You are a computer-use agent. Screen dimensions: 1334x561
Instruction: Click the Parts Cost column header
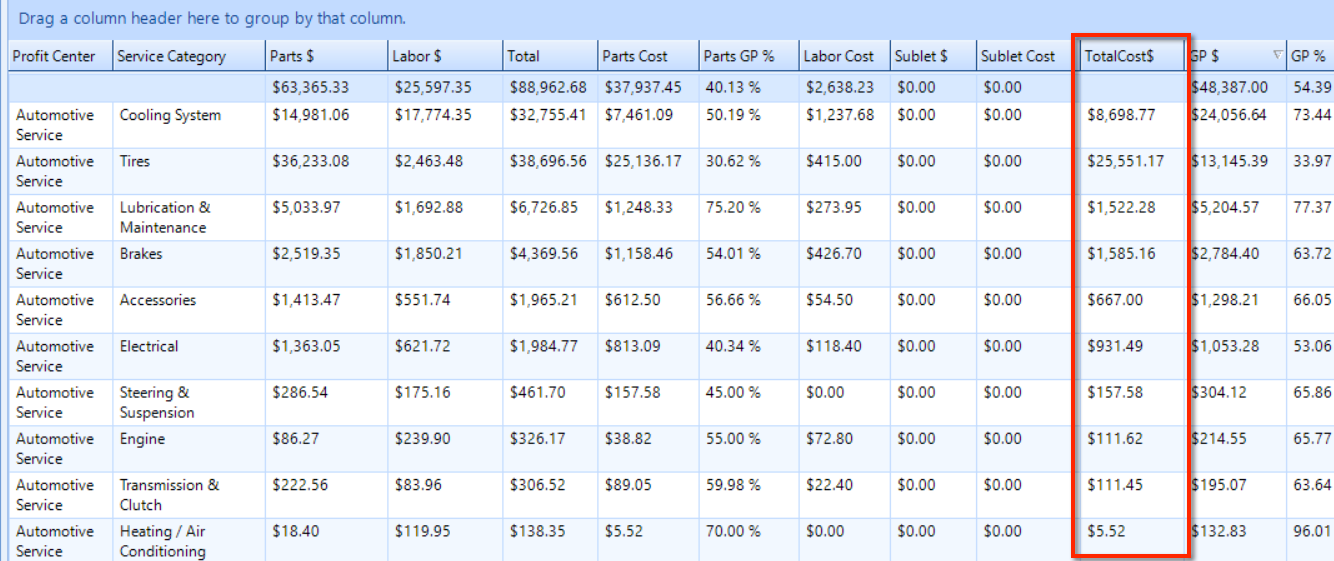coord(647,56)
